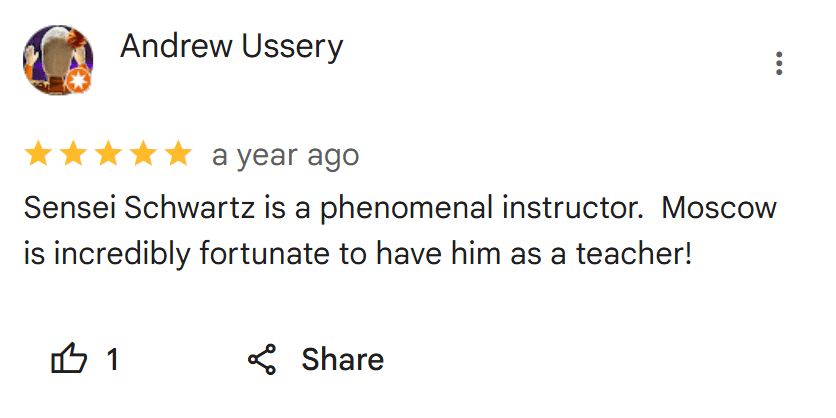The image size is (836, 418).
Task: Click the third yellow rating star
Action: pyautogui.click(x=108, y=154)
